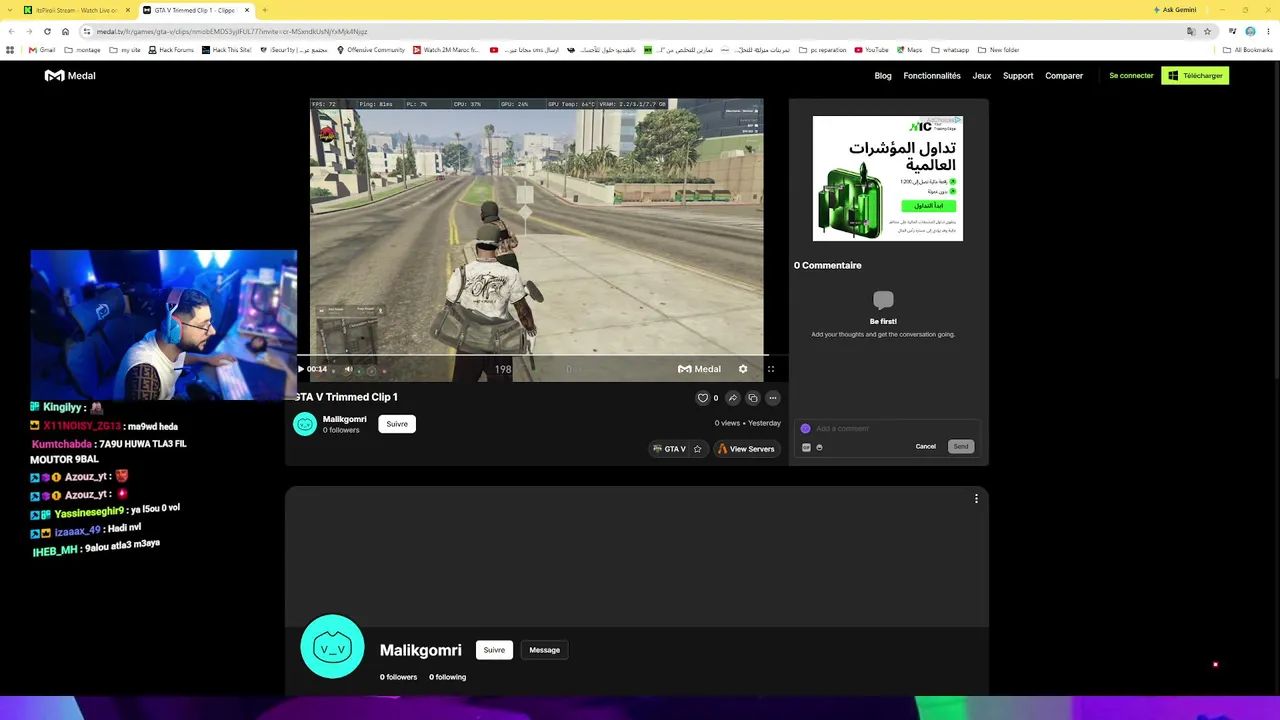Play the GTA V clip video
The image size is (1280, 720).
[301, 369]
